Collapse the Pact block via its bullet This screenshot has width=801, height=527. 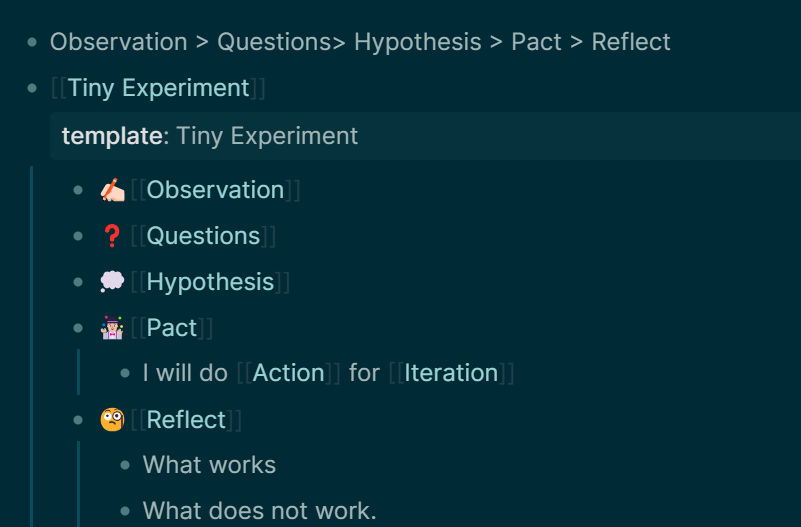pyautogui.click(x=78, y=328)
